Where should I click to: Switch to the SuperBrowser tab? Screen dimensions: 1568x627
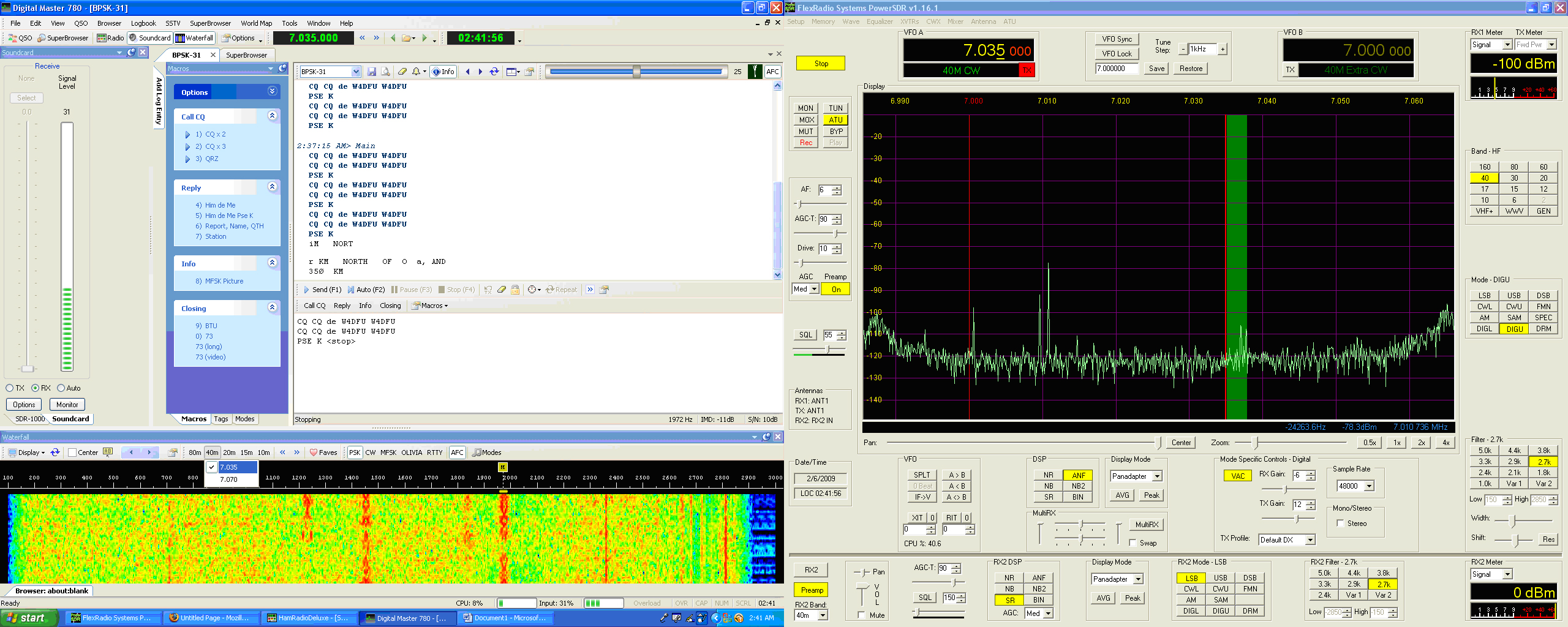point(246,55)
